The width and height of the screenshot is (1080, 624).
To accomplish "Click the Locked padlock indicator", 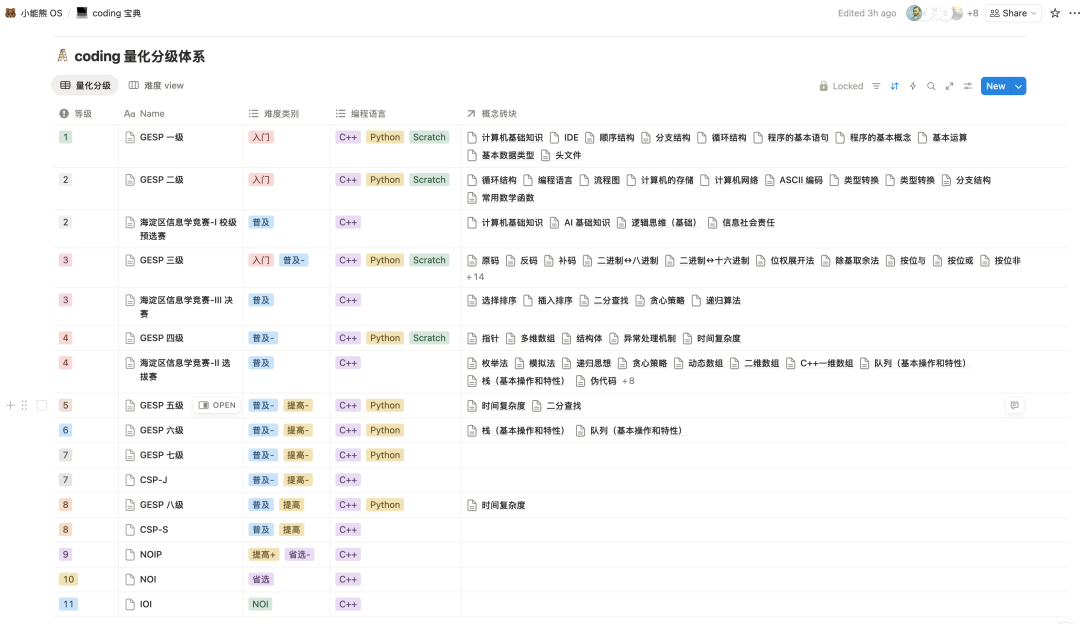I will [x=841, y=86].
